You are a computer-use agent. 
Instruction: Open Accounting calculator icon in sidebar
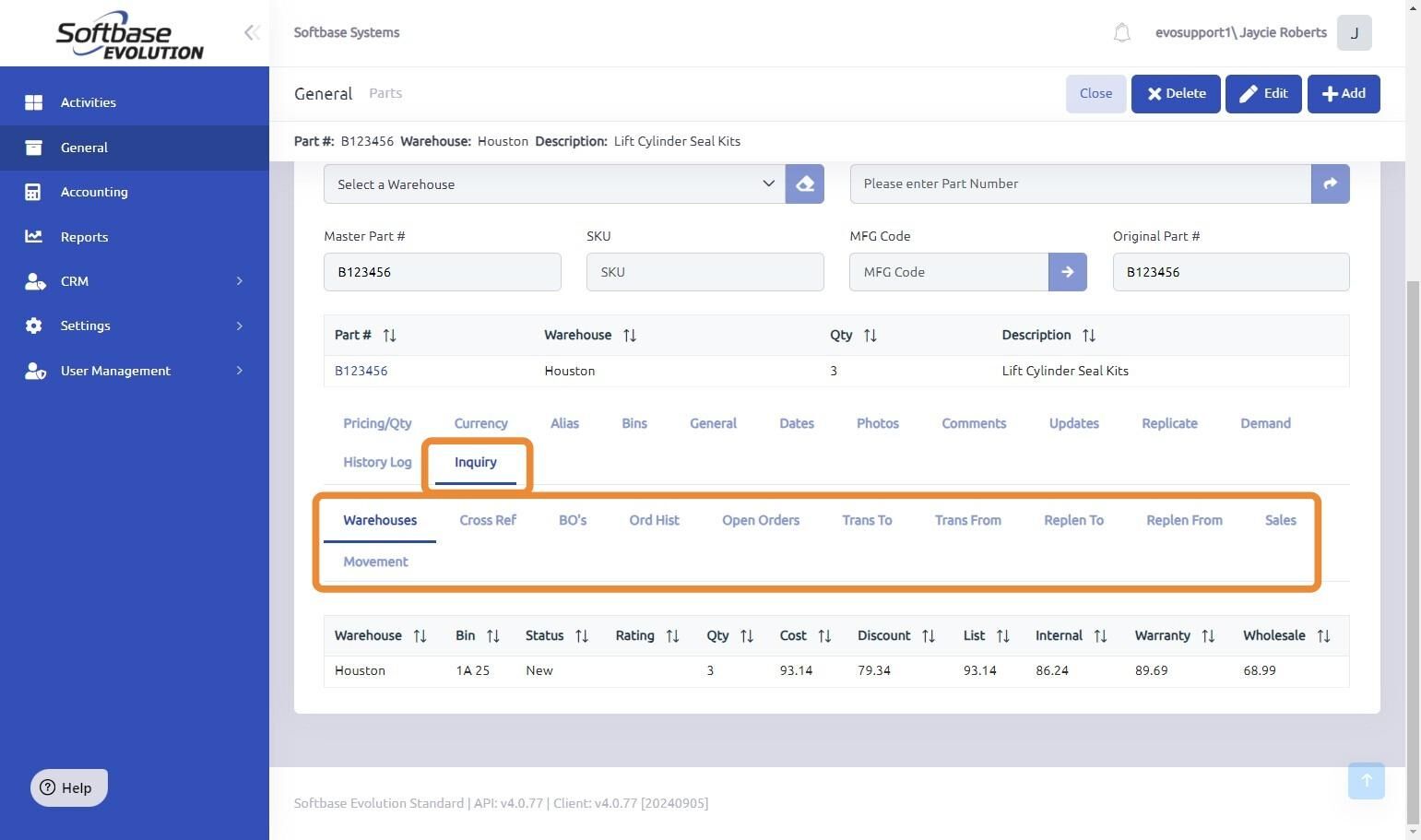tap(33, 192)
